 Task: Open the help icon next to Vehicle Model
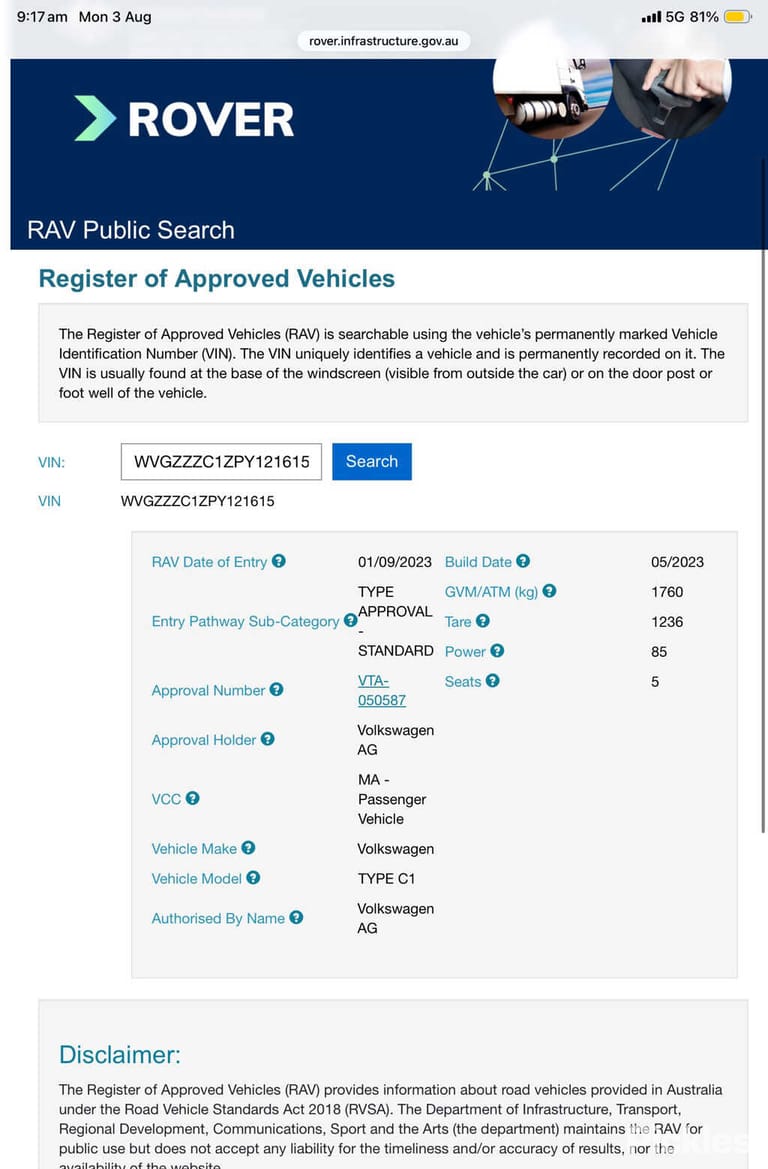pos(254,877)
